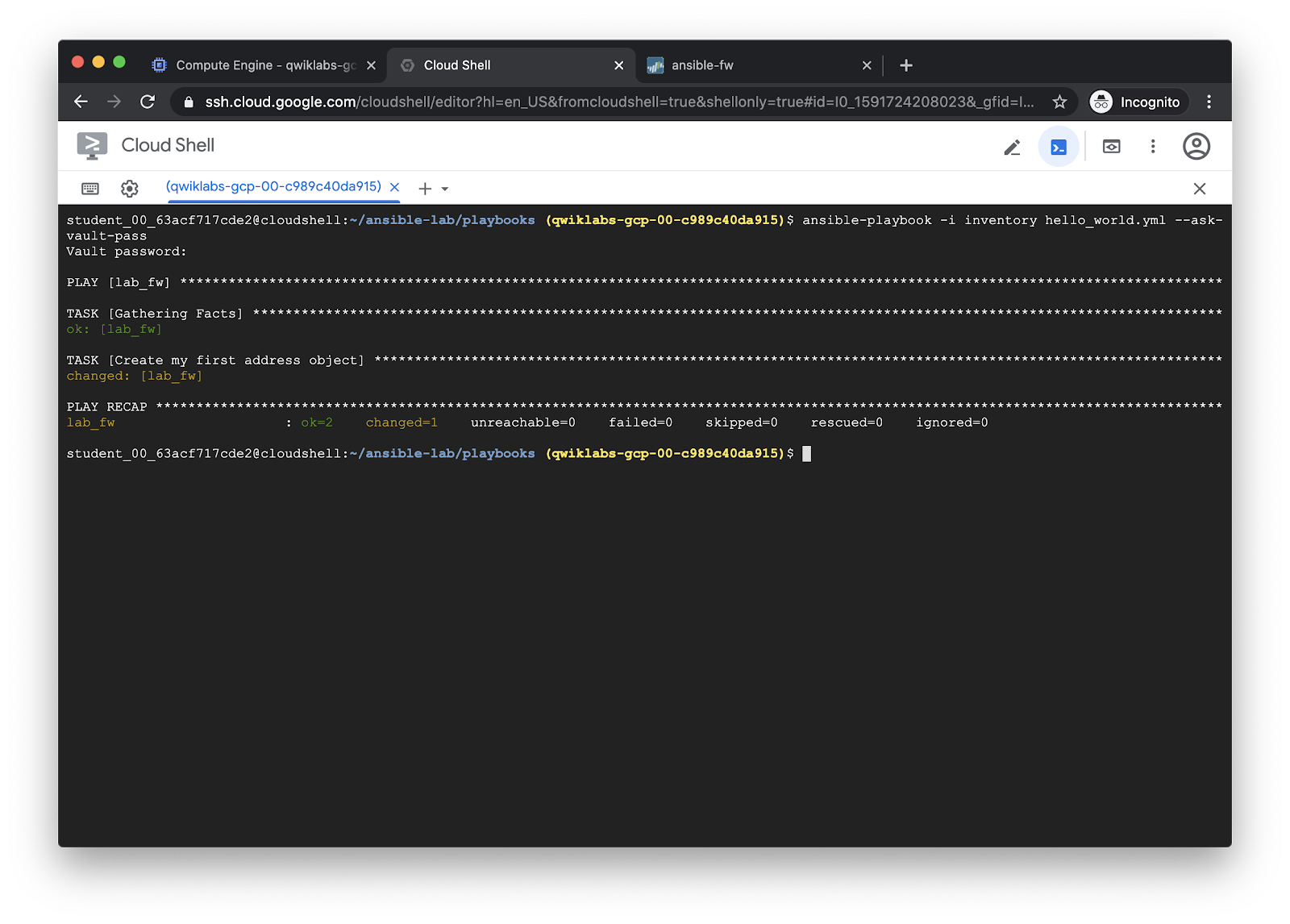Toggle the terminal view button
Image resolution: width=1290 pixels, height=924 pixels.
click(x=1059, y=147)
